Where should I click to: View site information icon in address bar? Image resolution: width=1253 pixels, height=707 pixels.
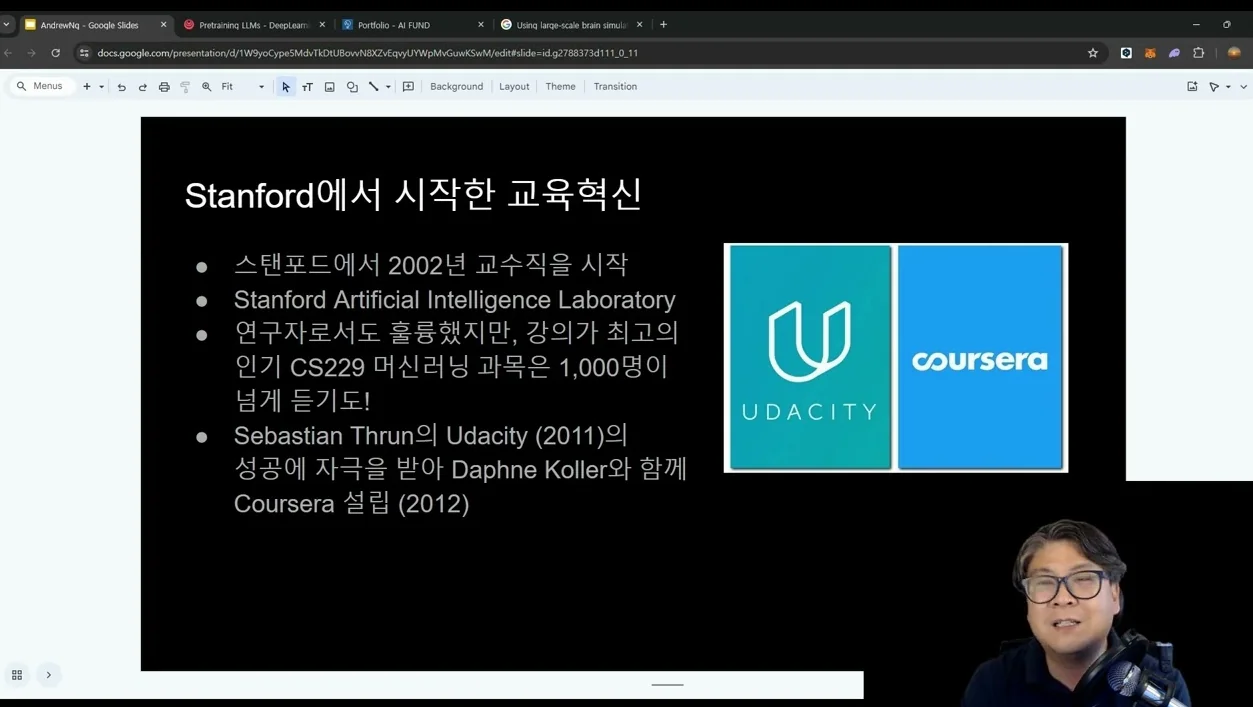[84, 53]
